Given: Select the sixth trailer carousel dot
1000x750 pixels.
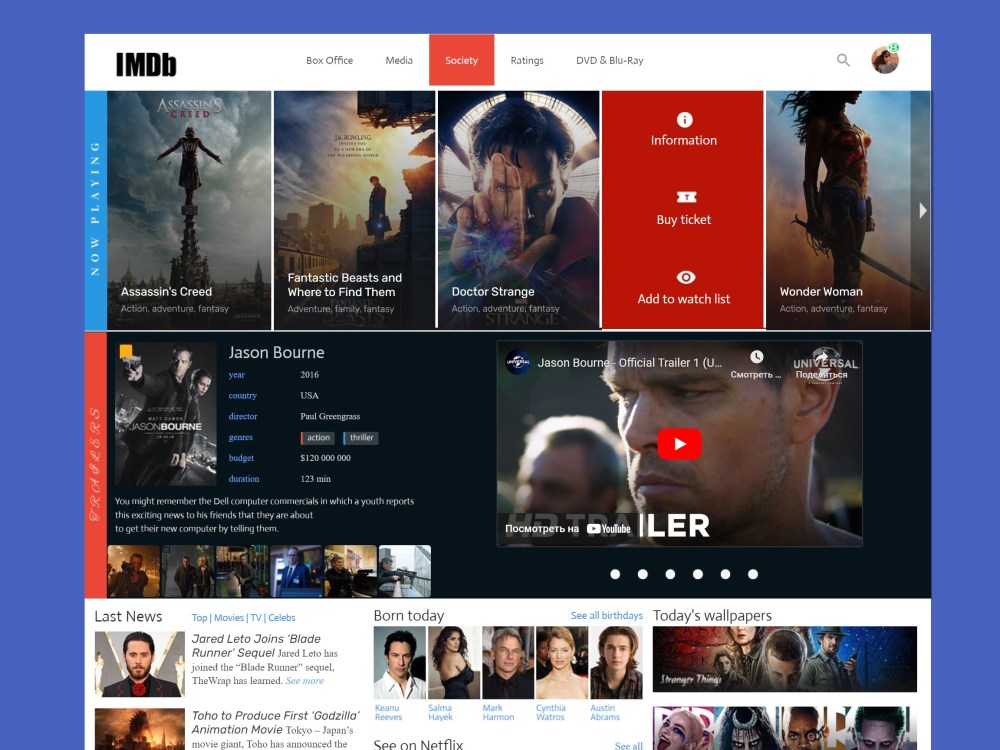Looking at the screenshot, I should point(753,574).
